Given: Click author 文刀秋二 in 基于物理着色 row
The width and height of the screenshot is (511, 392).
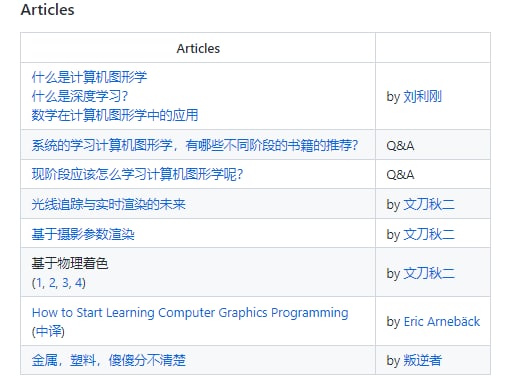Looking at the screenshot, I should coord(429,273).
